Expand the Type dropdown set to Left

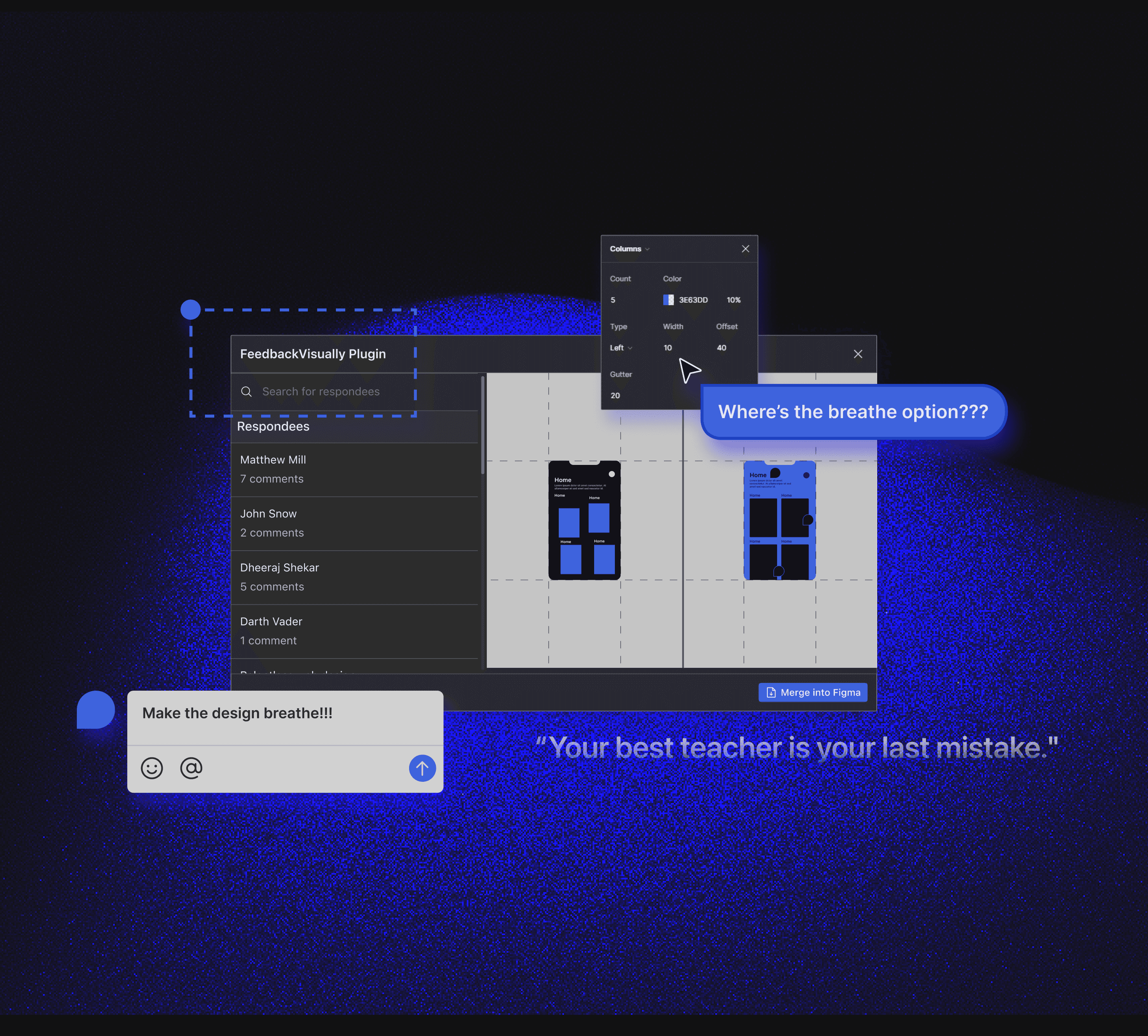621,348
